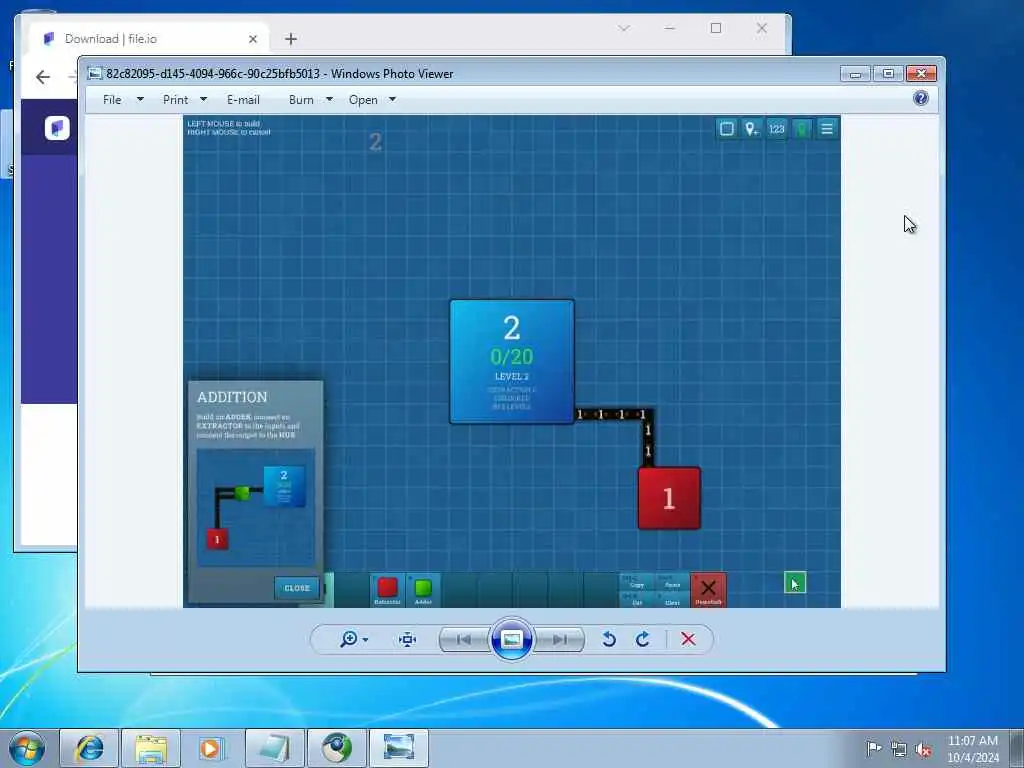
Task: Open the notepad app on taskbar
Action: [x=275, y=748]
